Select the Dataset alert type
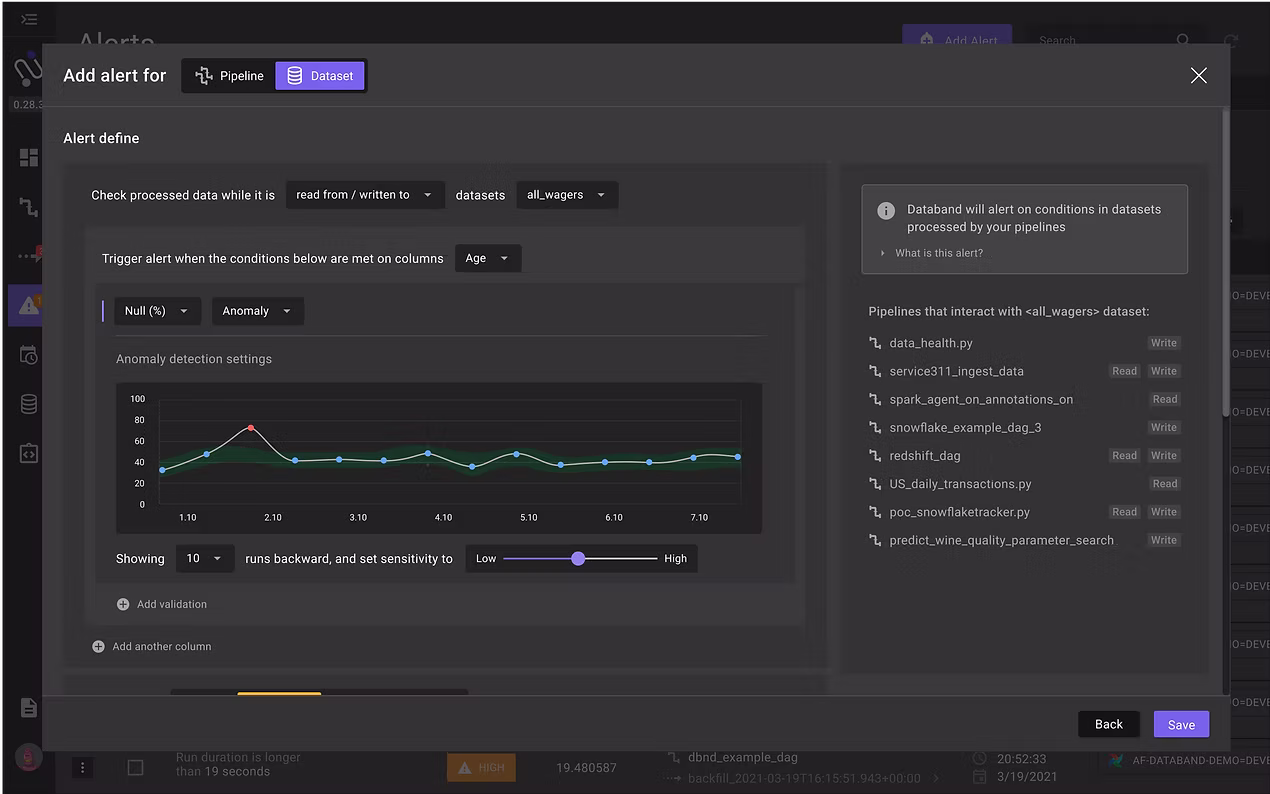 coord(320,76)
